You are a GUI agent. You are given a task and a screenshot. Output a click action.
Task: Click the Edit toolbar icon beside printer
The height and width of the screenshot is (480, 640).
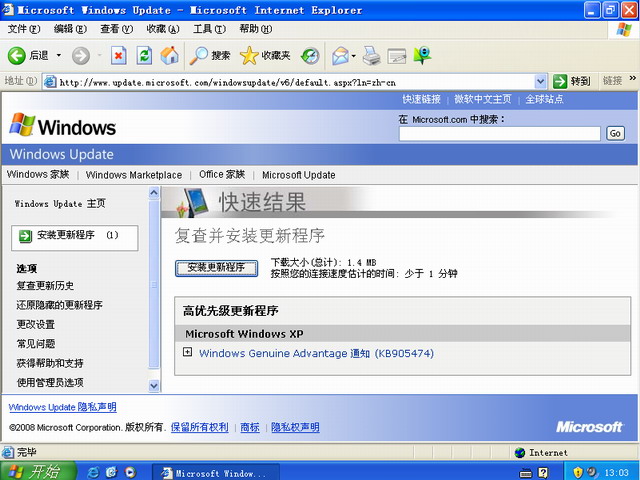(397, 56)
